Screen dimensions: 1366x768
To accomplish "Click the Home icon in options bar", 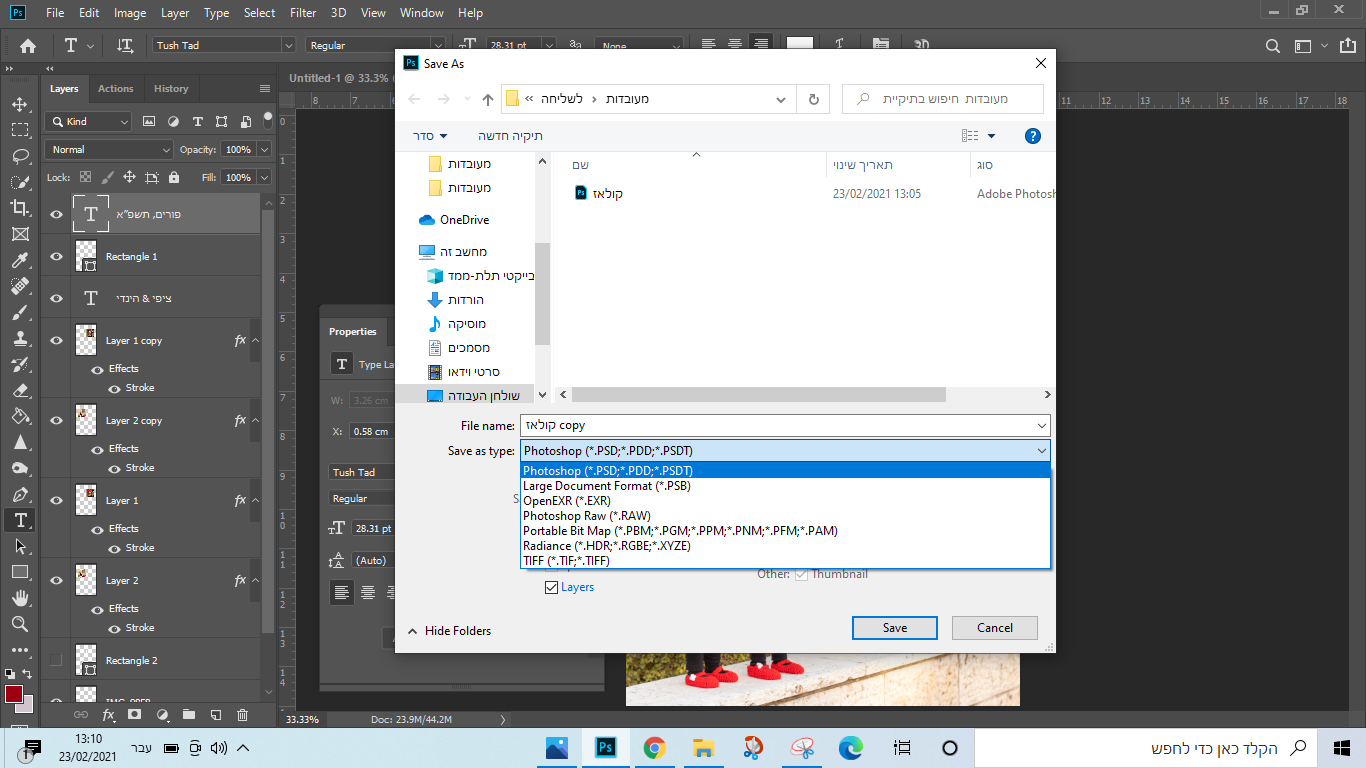I will [x=28, y=45].
